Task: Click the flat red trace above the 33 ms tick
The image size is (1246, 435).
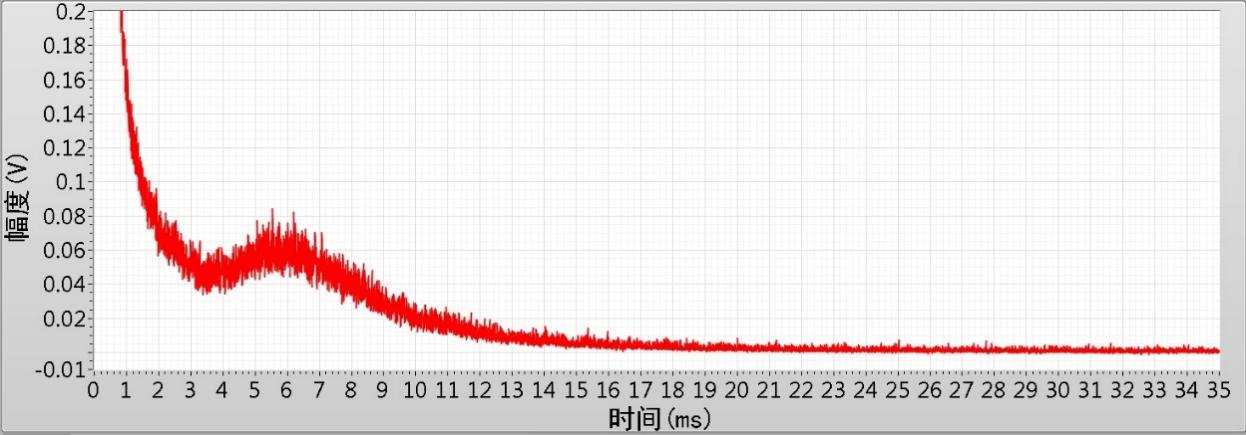Action: coord(1154,350)
